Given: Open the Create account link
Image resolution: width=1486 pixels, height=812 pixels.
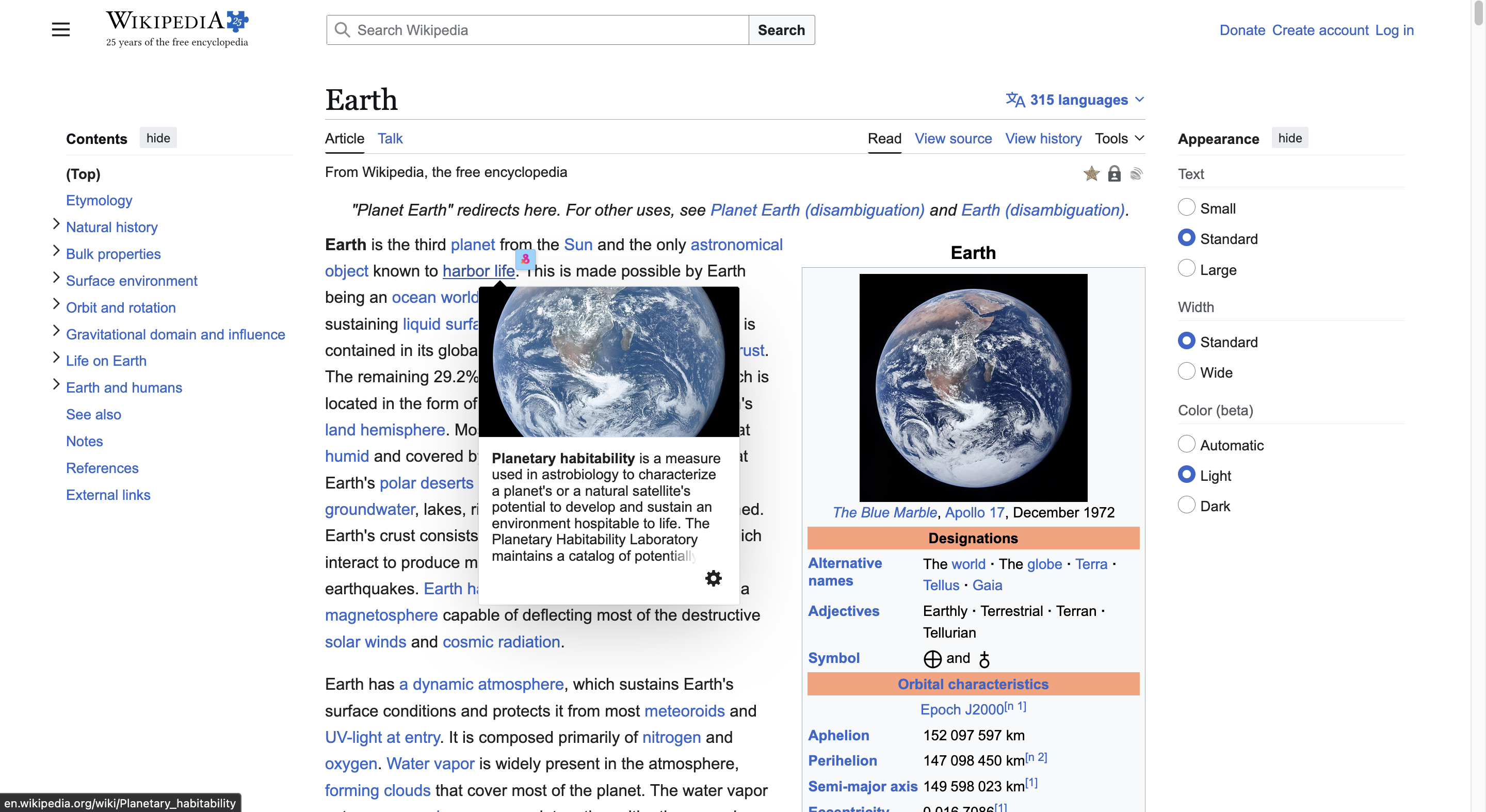Looking at the screenshot, I should pyautogui.click(x=1320, y=30).
